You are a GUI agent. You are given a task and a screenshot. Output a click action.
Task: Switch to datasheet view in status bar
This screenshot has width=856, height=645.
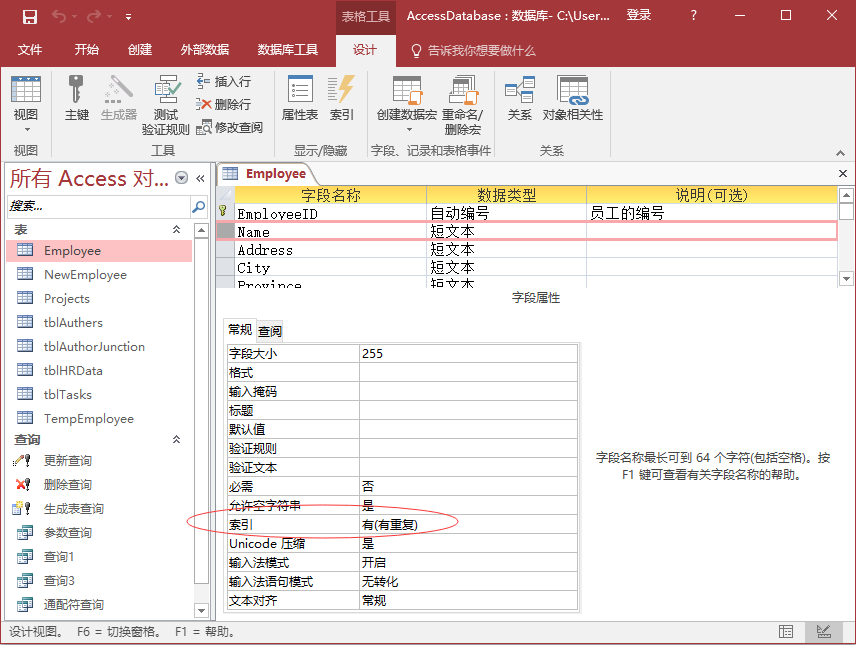786,631
